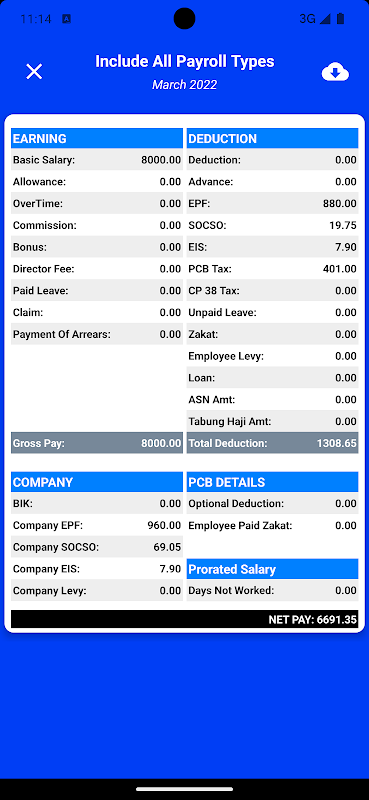Select the Company SOCSO row
Image resolution: width=369 pixels, height=800 pixels.
[x=97, y=547]
